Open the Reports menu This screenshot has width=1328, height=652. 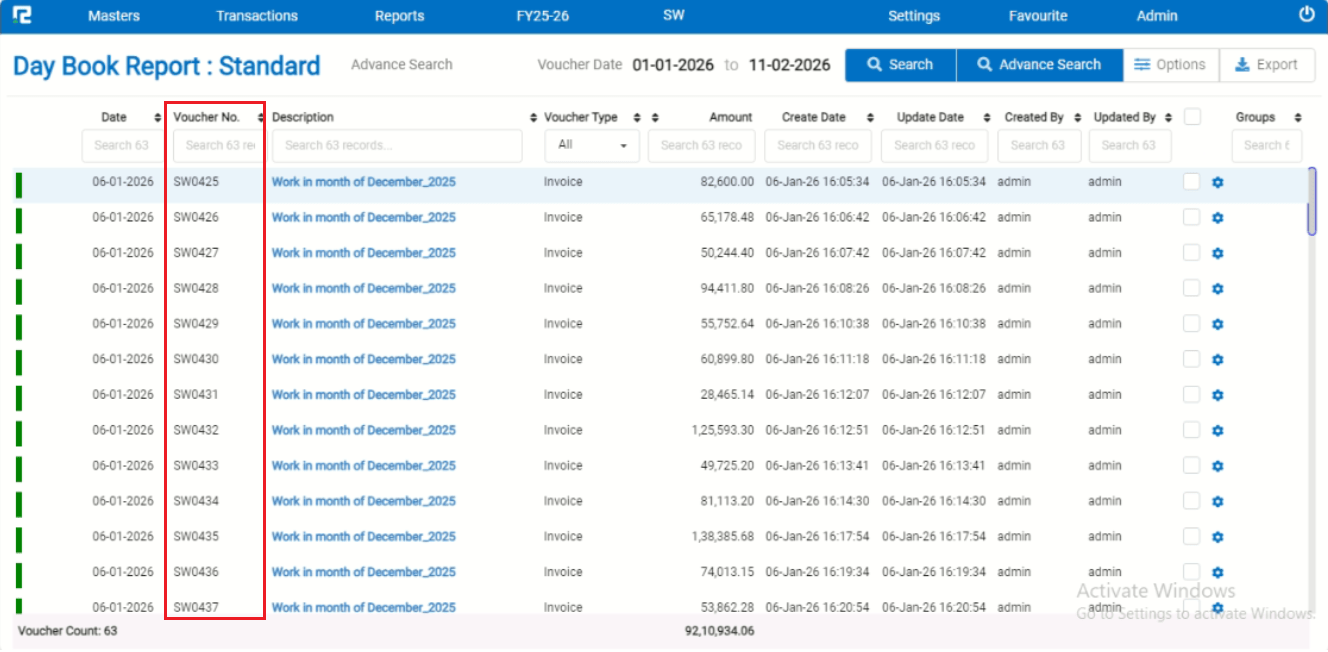point(399,16)
